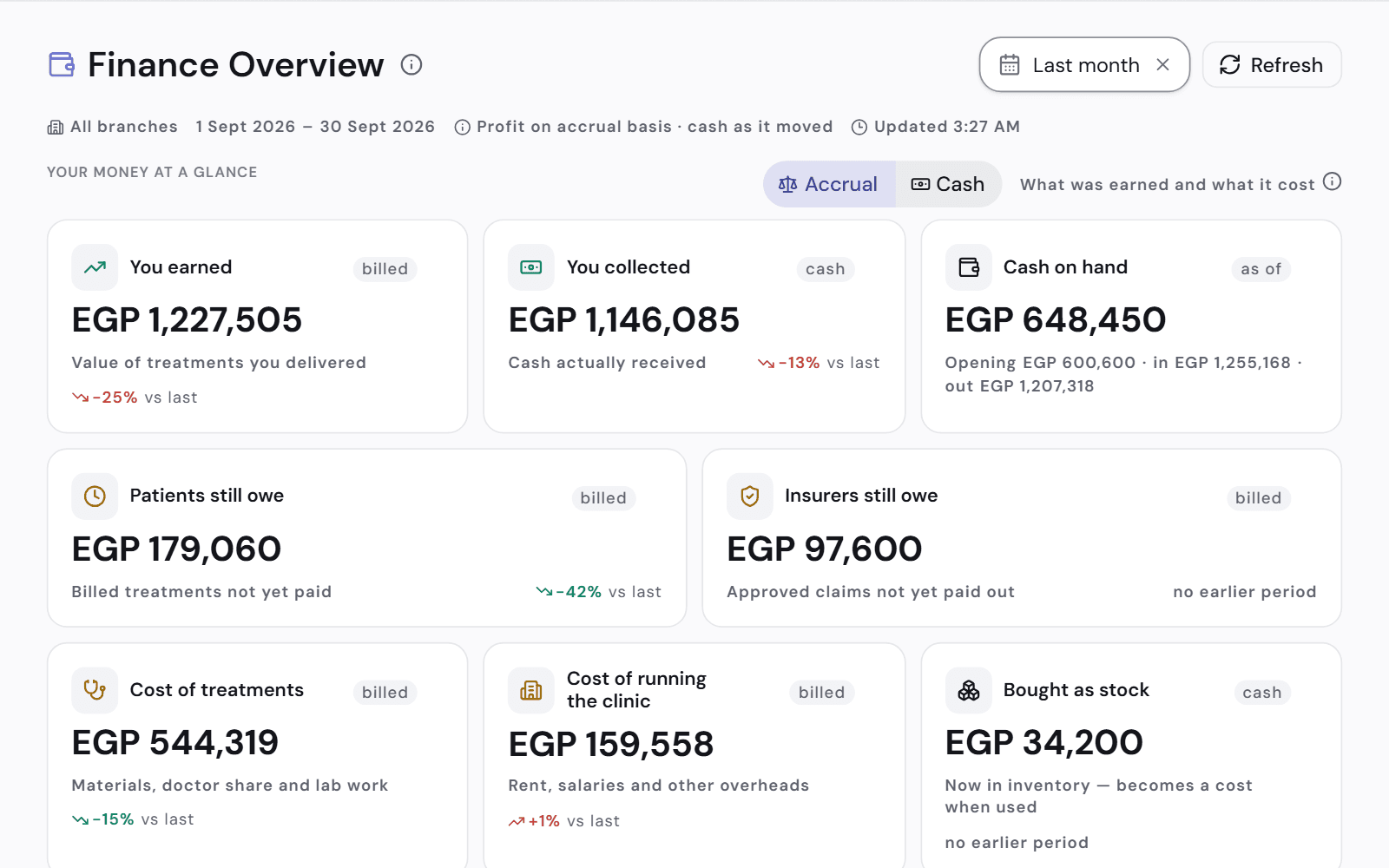Click the calendar icon in Last month button
The width and height of the screenshot is (1389, 868).
pos(1010,65)
